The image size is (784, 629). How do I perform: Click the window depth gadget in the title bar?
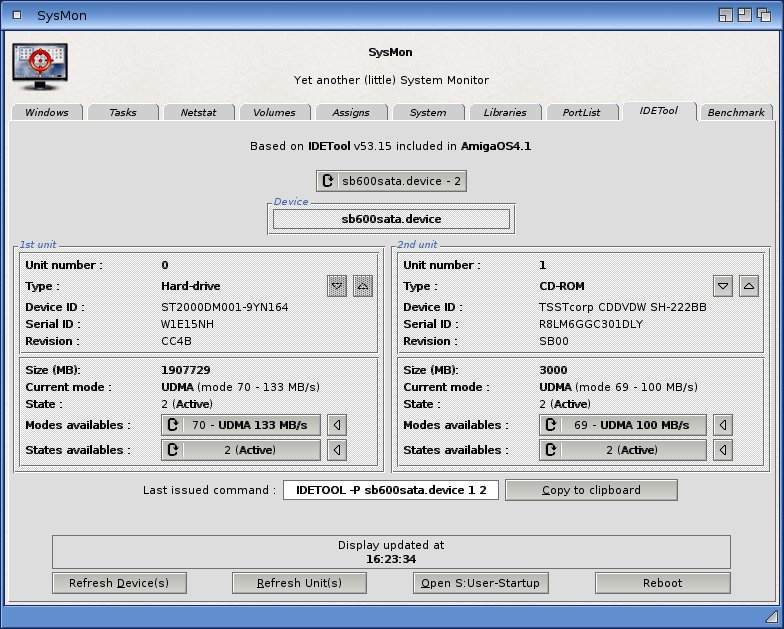[764, 15]
